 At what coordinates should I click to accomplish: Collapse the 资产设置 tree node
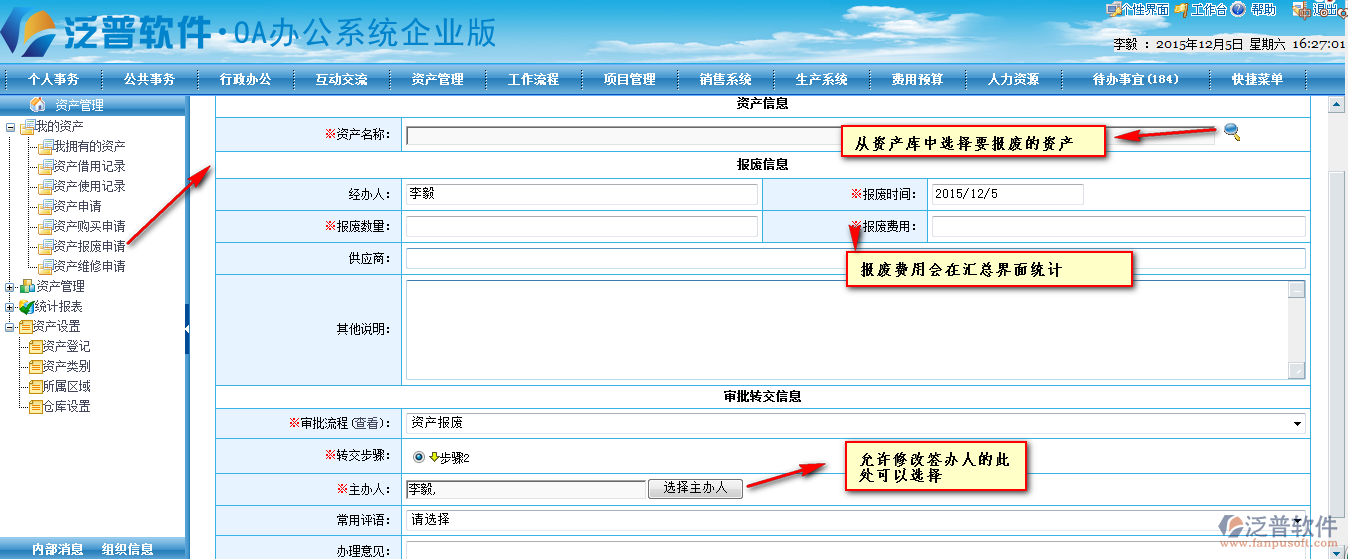pyautogui.click(x=10, y=327)
